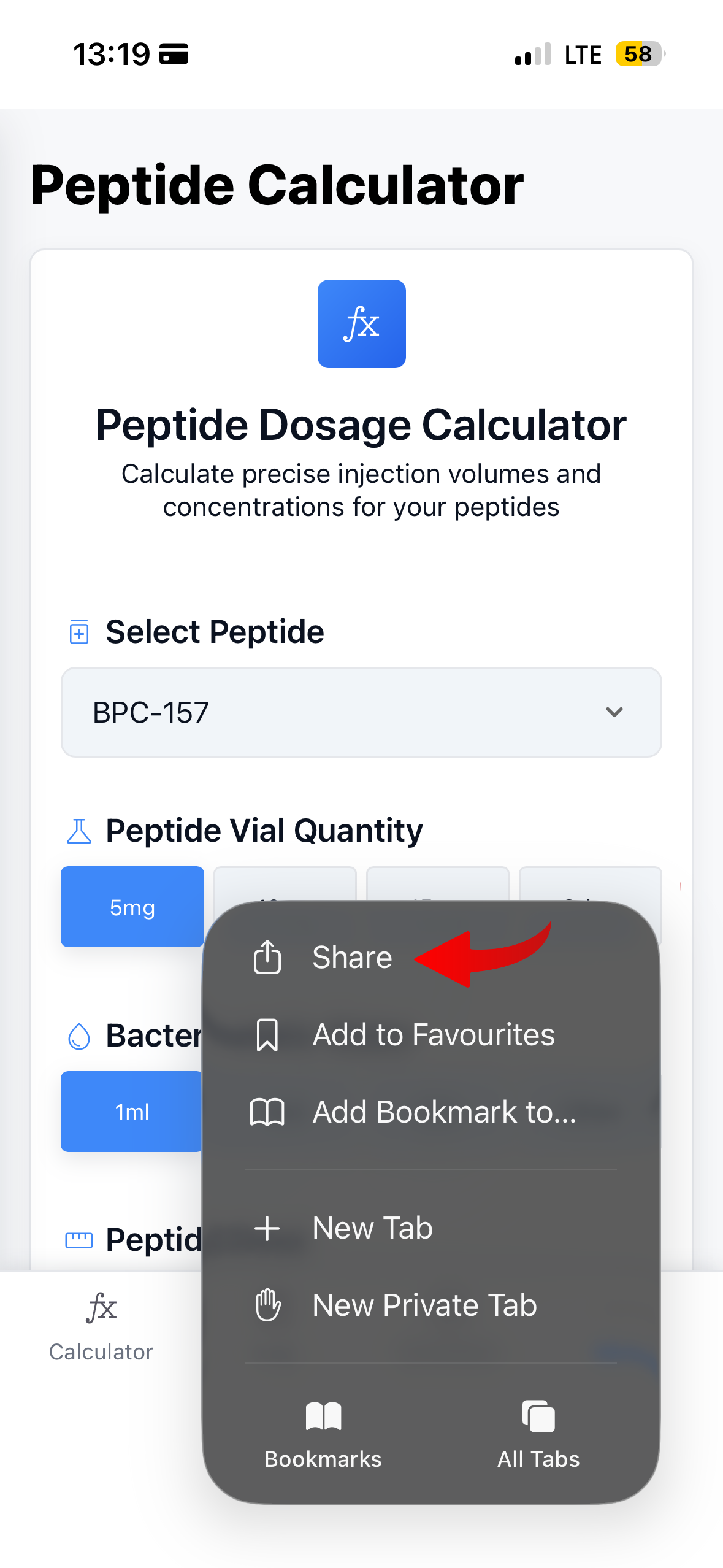Choose Add to Favourites menu entry

coord(433,1035)
